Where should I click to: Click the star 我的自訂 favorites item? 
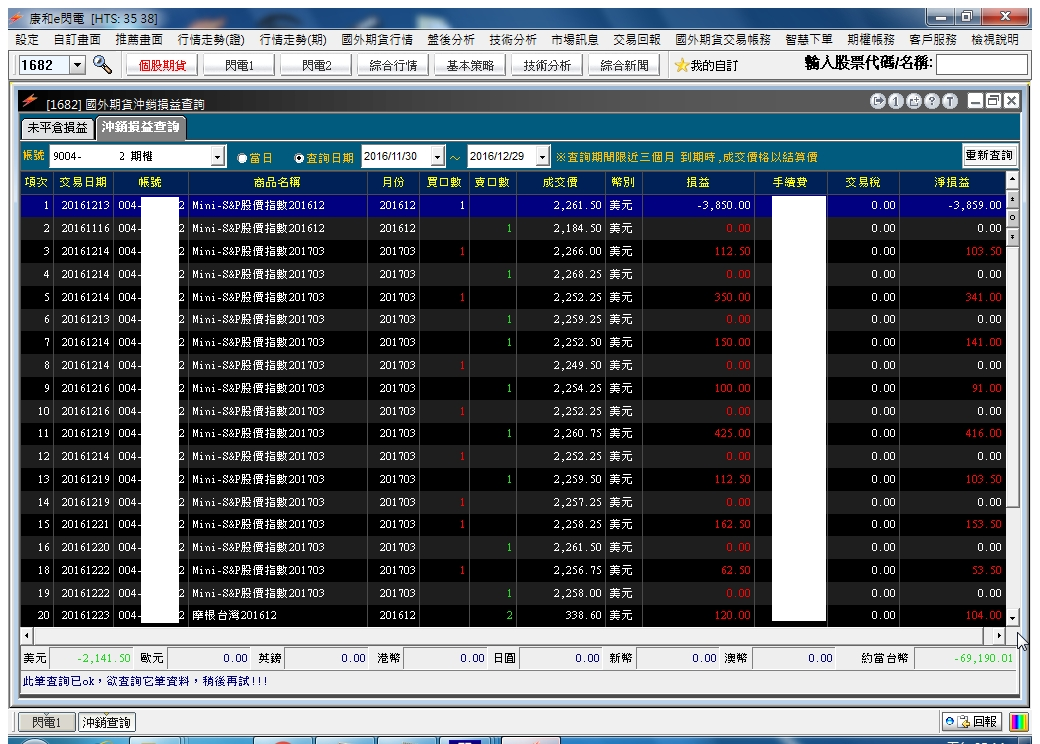pos(706,65)
